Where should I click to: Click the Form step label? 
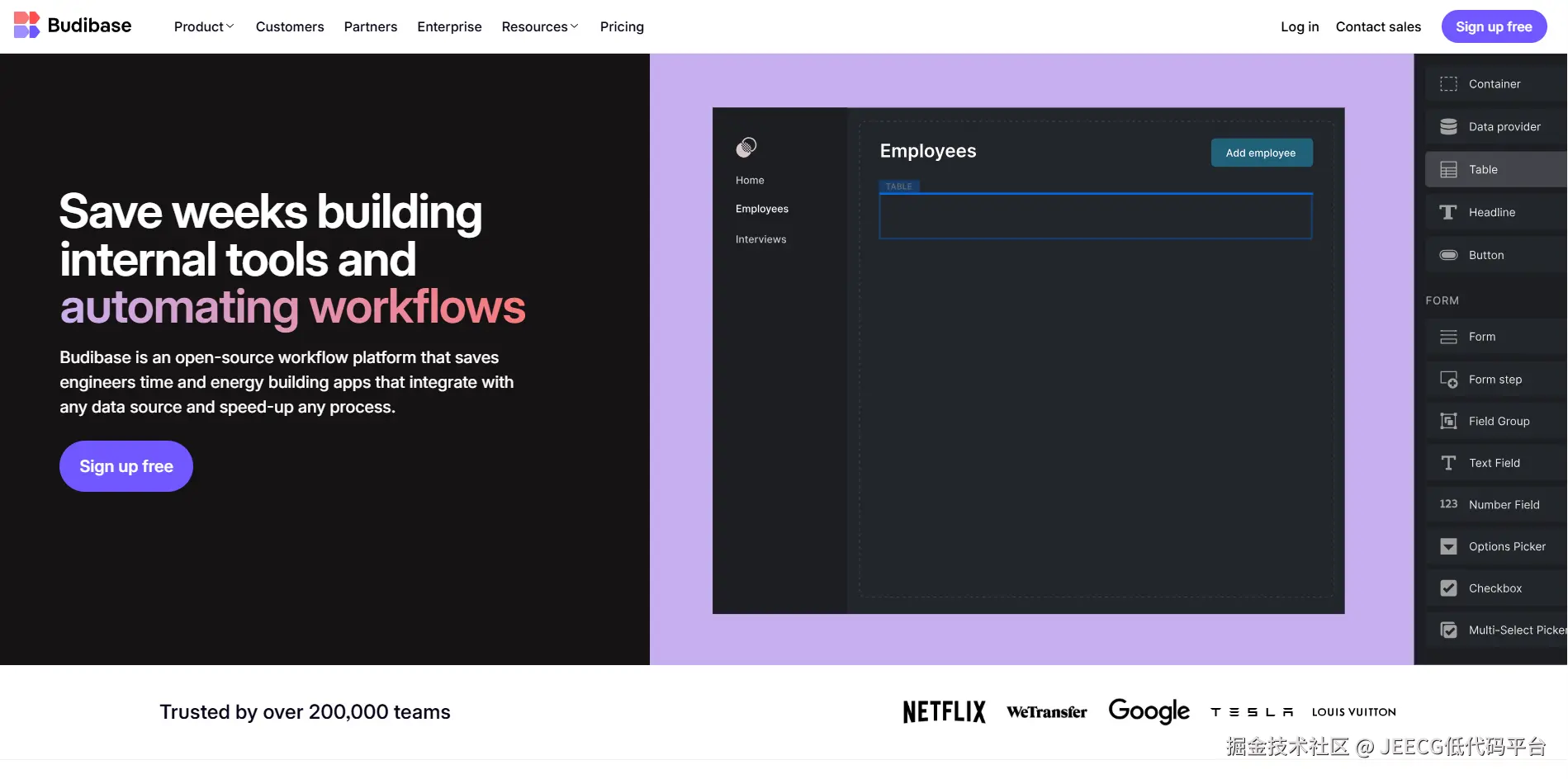[1495, 380]
